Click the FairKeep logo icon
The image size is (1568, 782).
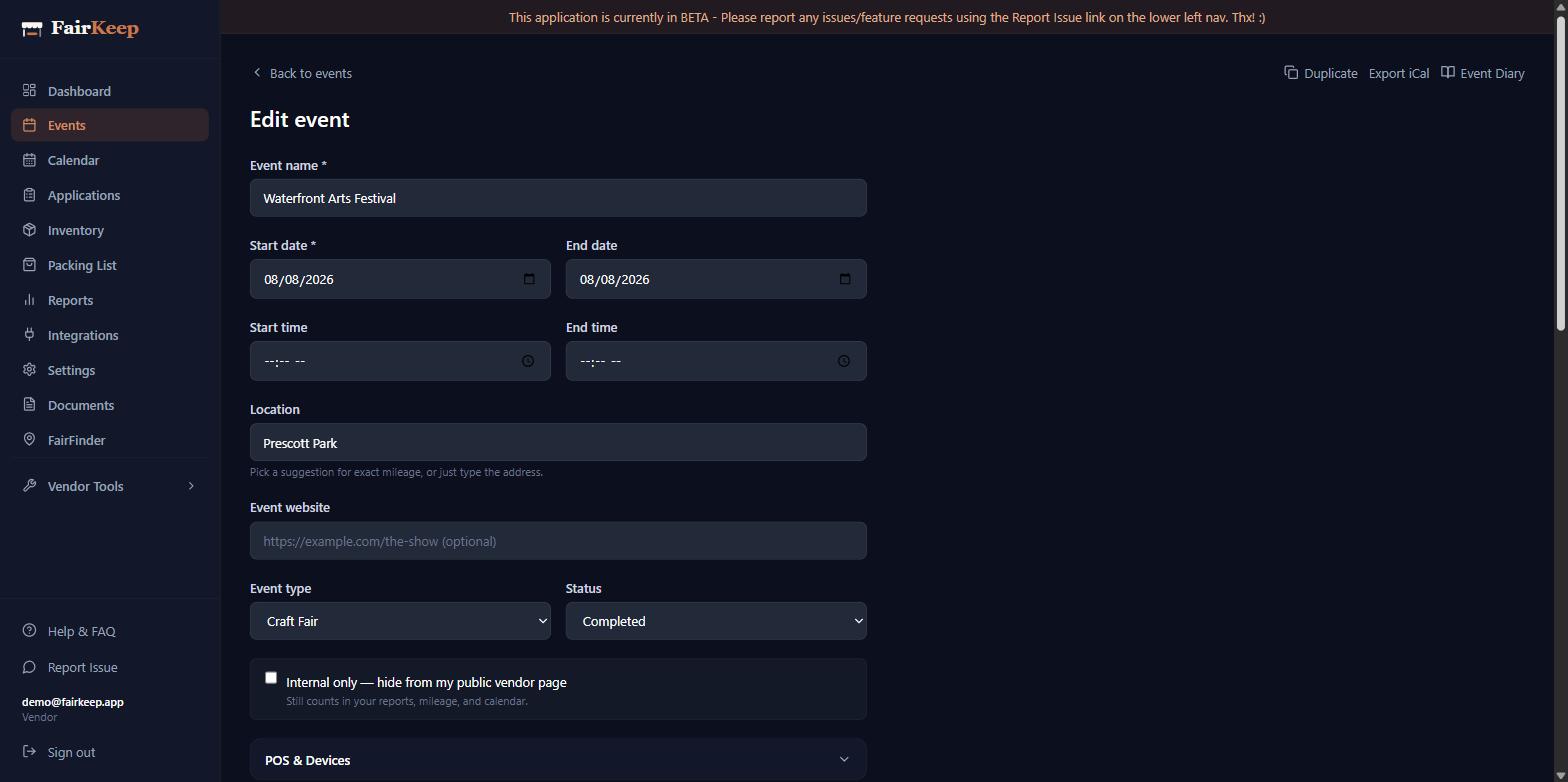tap(32, 28)
